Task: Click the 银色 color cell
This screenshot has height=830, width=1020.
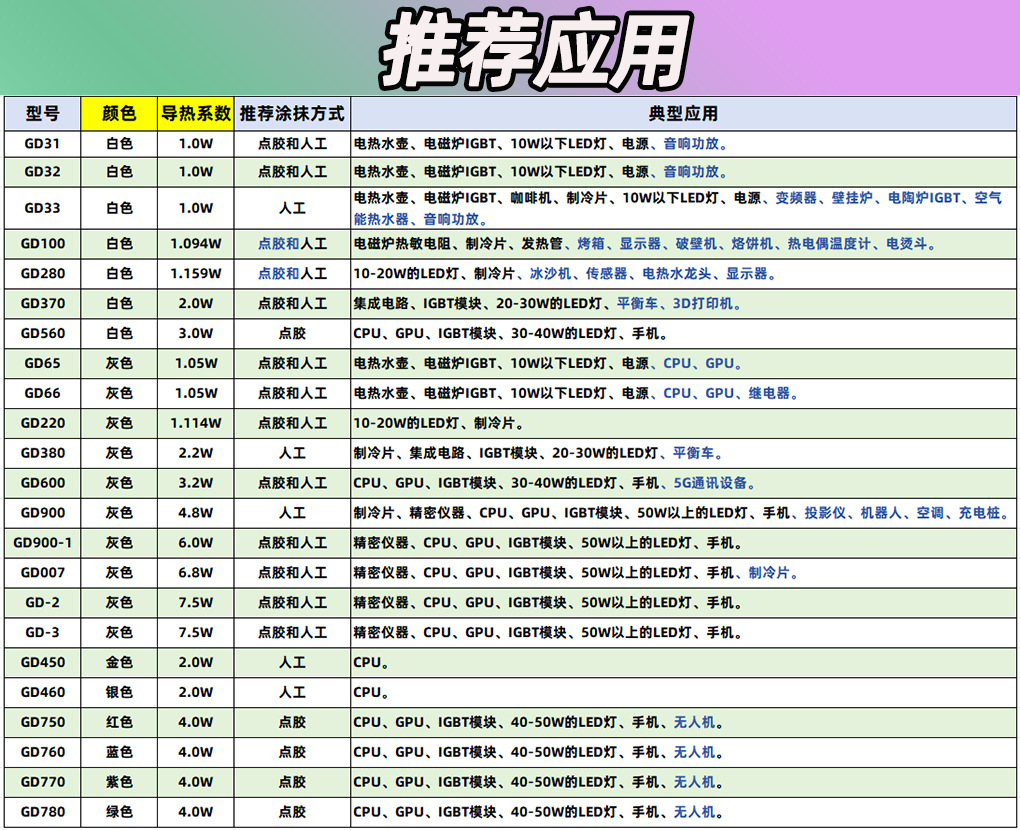Action: point(119,693)
